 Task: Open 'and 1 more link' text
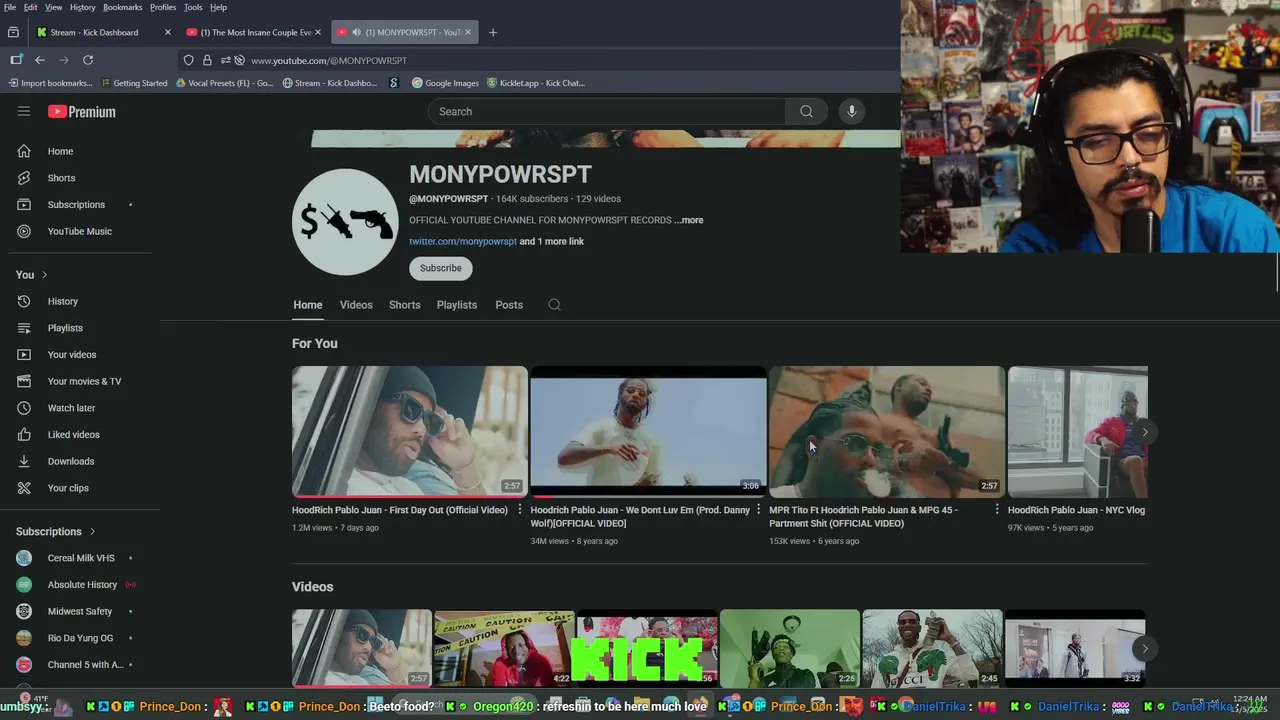552,241
